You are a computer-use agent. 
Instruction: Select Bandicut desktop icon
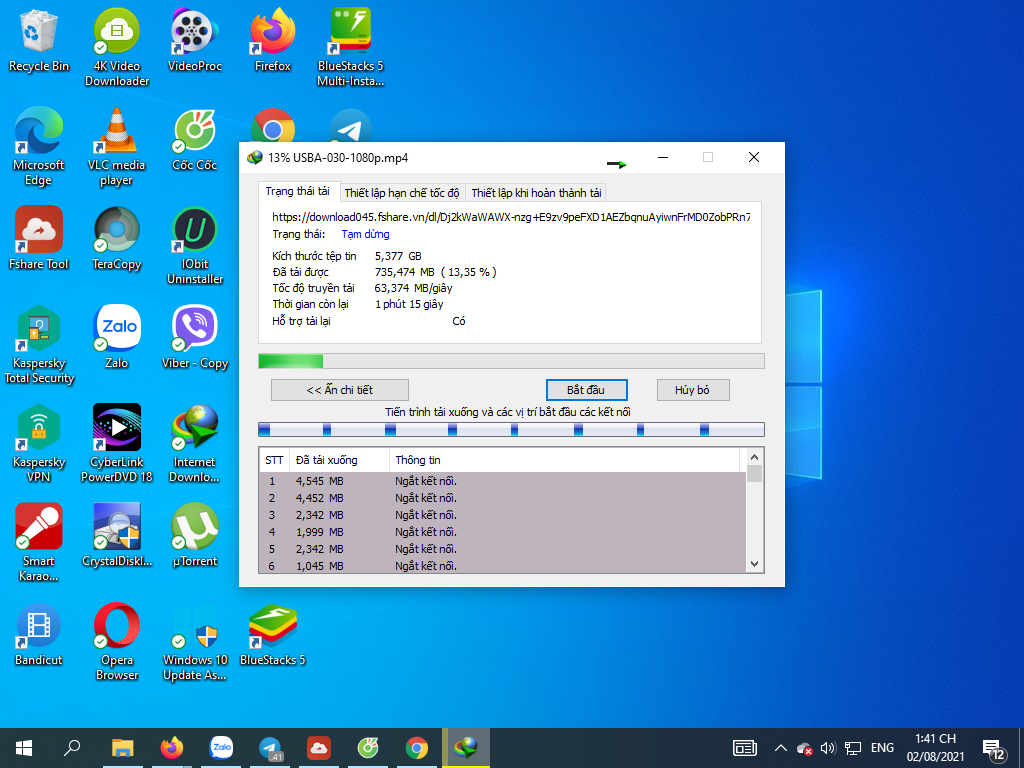pyautogui.click(x=39, y=635)
